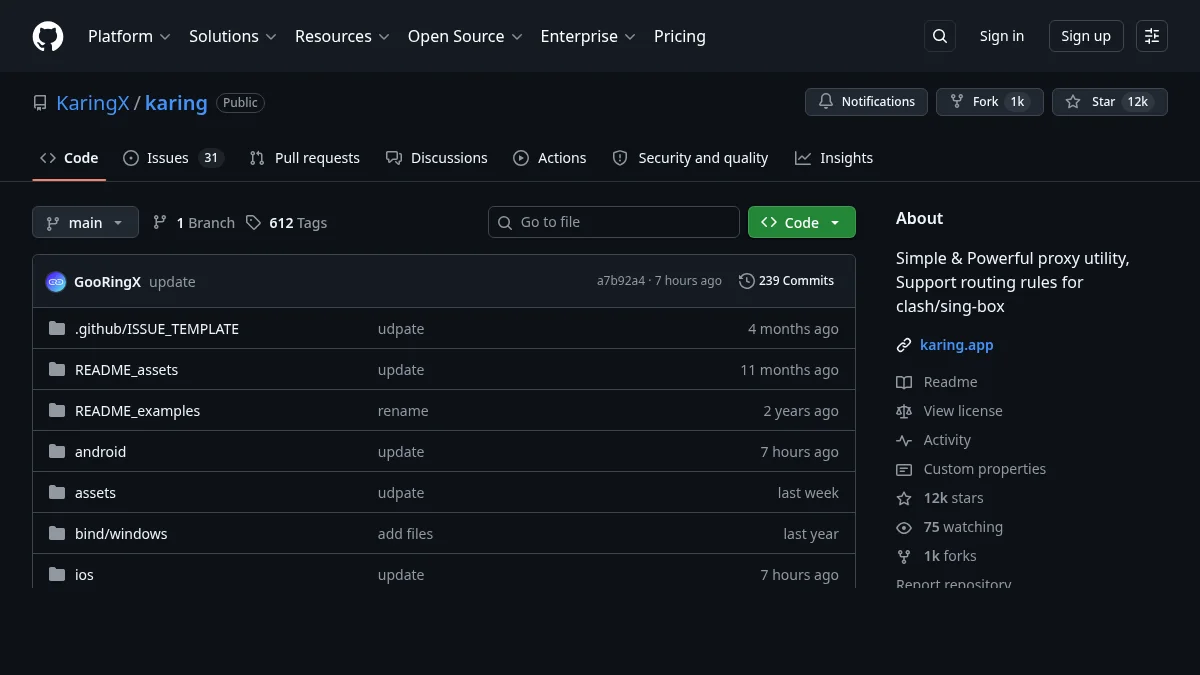Open the android folder name
The height and width of the screenshot is (675, 1200).
coord(100,452)
